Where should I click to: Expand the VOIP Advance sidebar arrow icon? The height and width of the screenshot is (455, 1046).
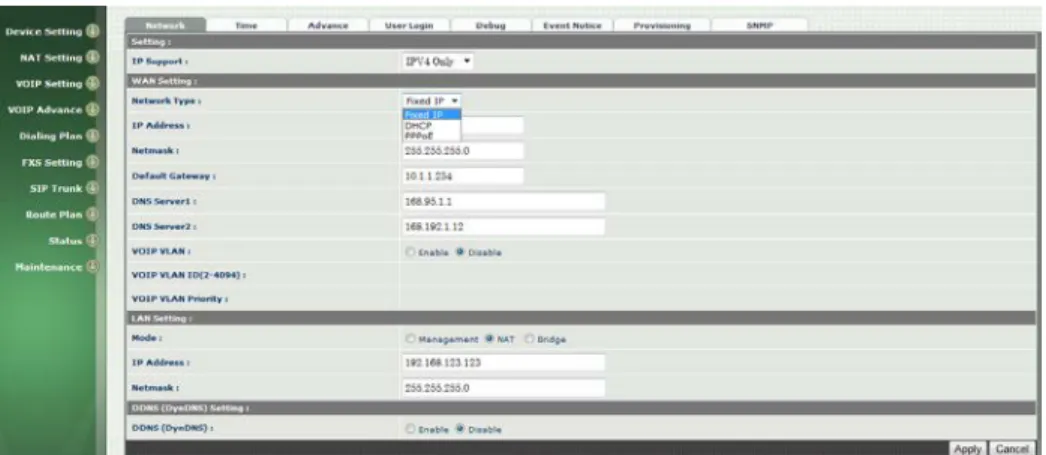[93, 109]
